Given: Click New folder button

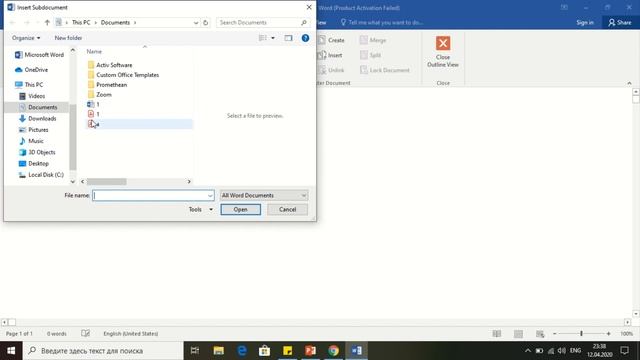Looking at the screenshot, I should pos(68,38).
